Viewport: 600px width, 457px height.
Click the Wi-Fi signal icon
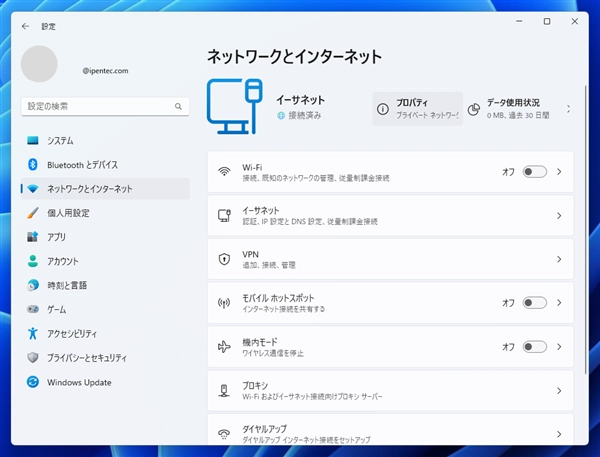pos(224,171)
